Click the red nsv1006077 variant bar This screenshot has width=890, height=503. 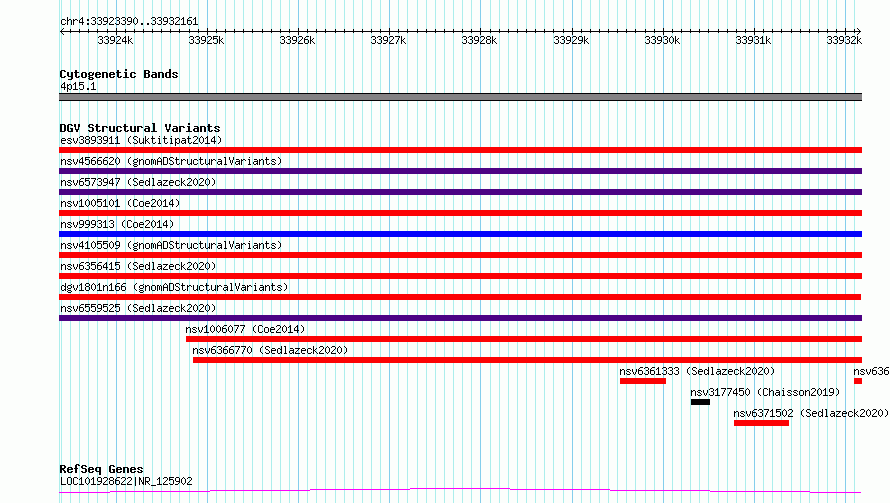pos(524,339)
